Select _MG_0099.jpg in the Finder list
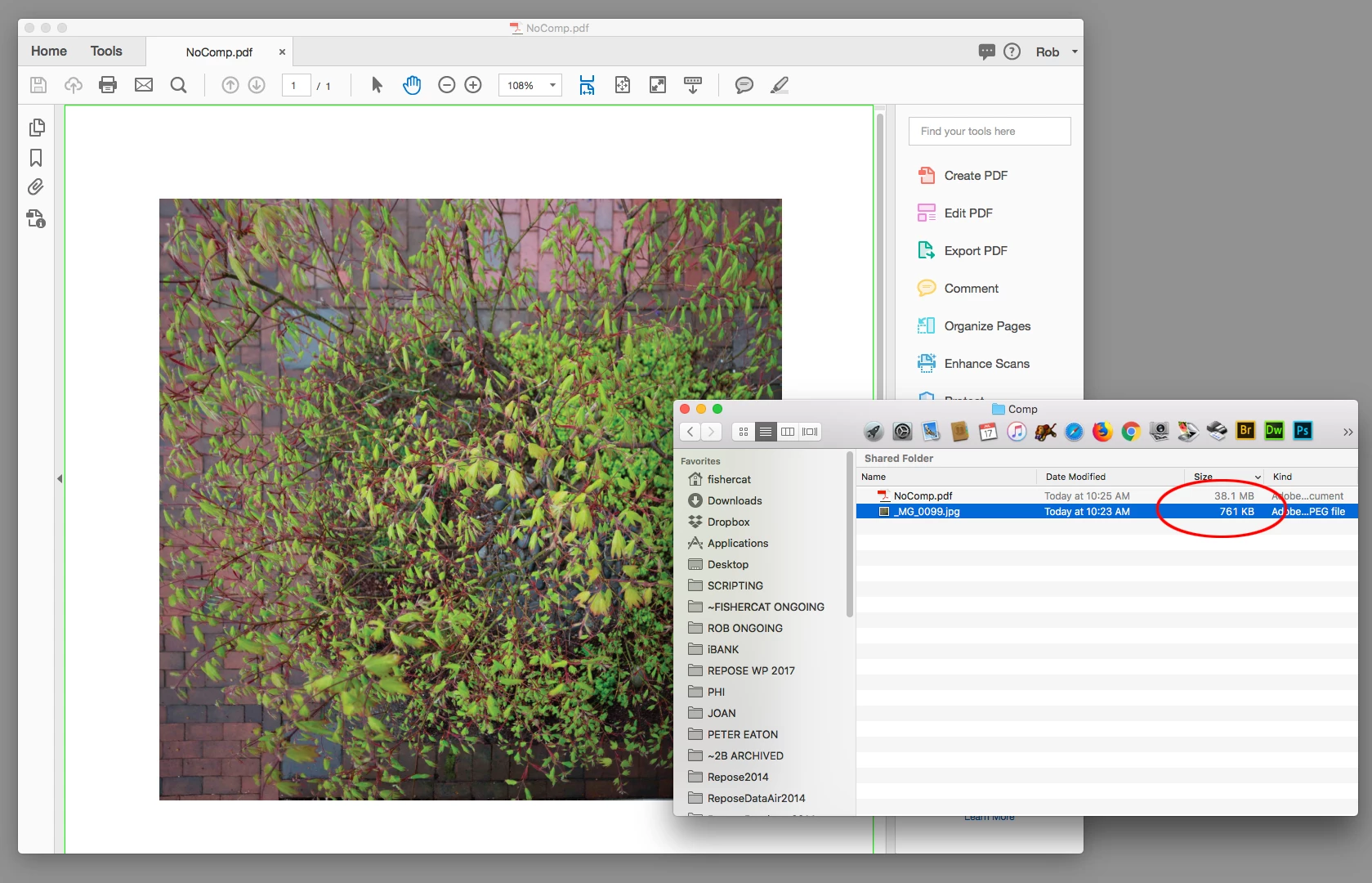 [1106, 511]
